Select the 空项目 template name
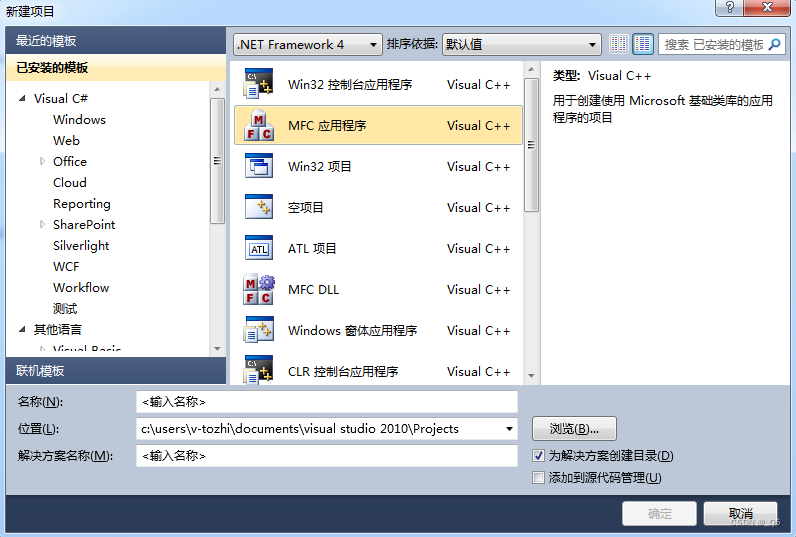This screenshot has height=537, width=796. (305, 208)
